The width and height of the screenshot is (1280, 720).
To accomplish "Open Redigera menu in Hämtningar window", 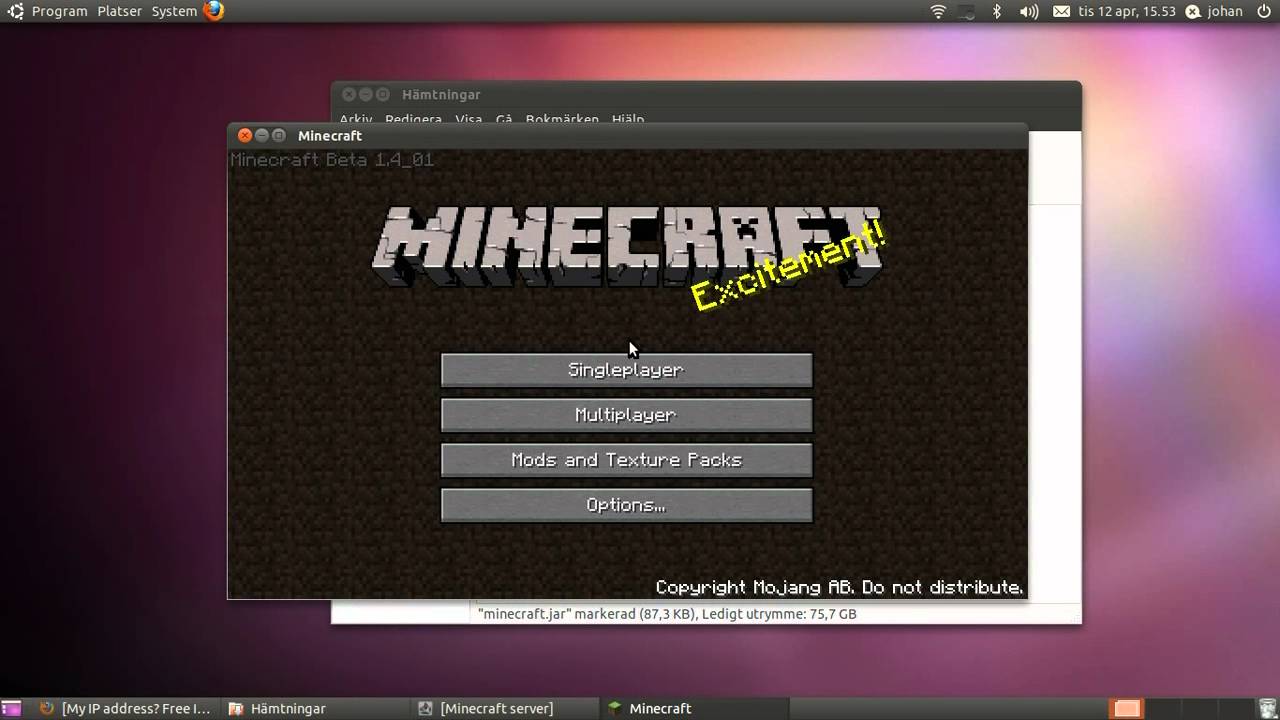I will [413, 119].
